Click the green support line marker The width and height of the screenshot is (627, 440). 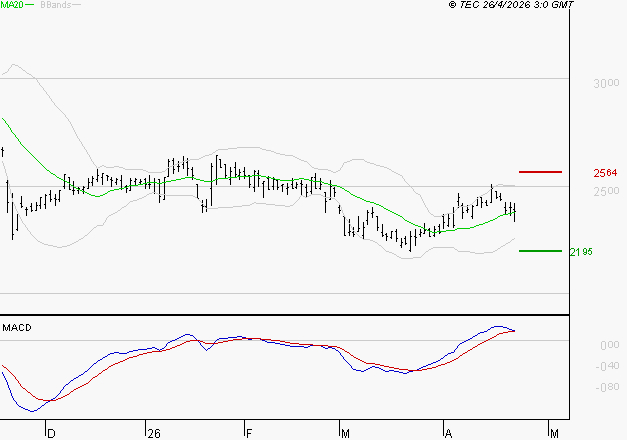[x=540, y=251]
